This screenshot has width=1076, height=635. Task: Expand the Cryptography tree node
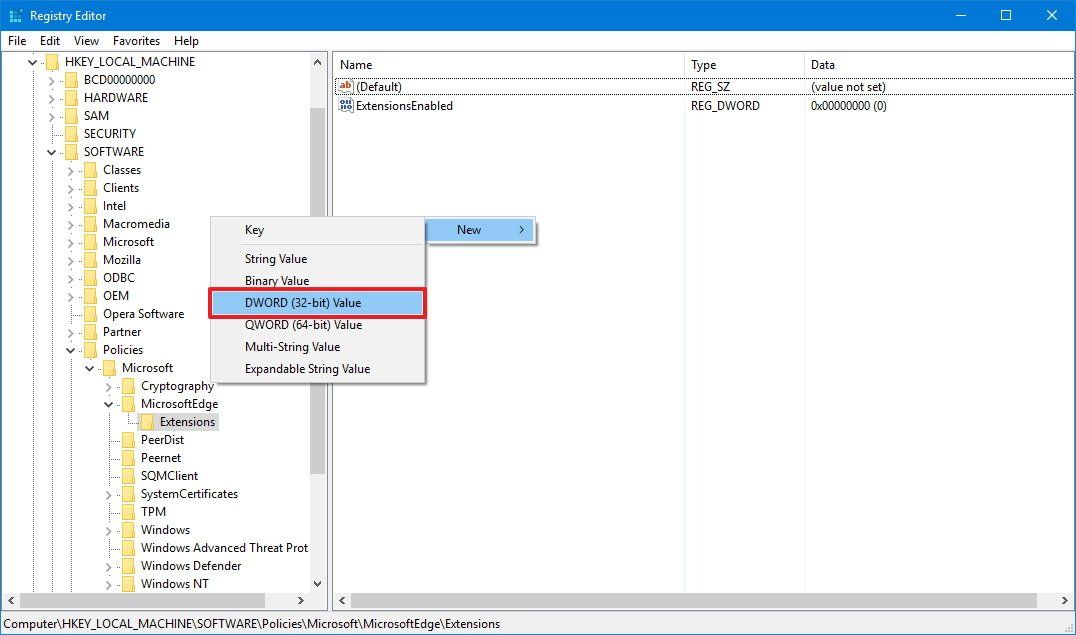(107, 385)
